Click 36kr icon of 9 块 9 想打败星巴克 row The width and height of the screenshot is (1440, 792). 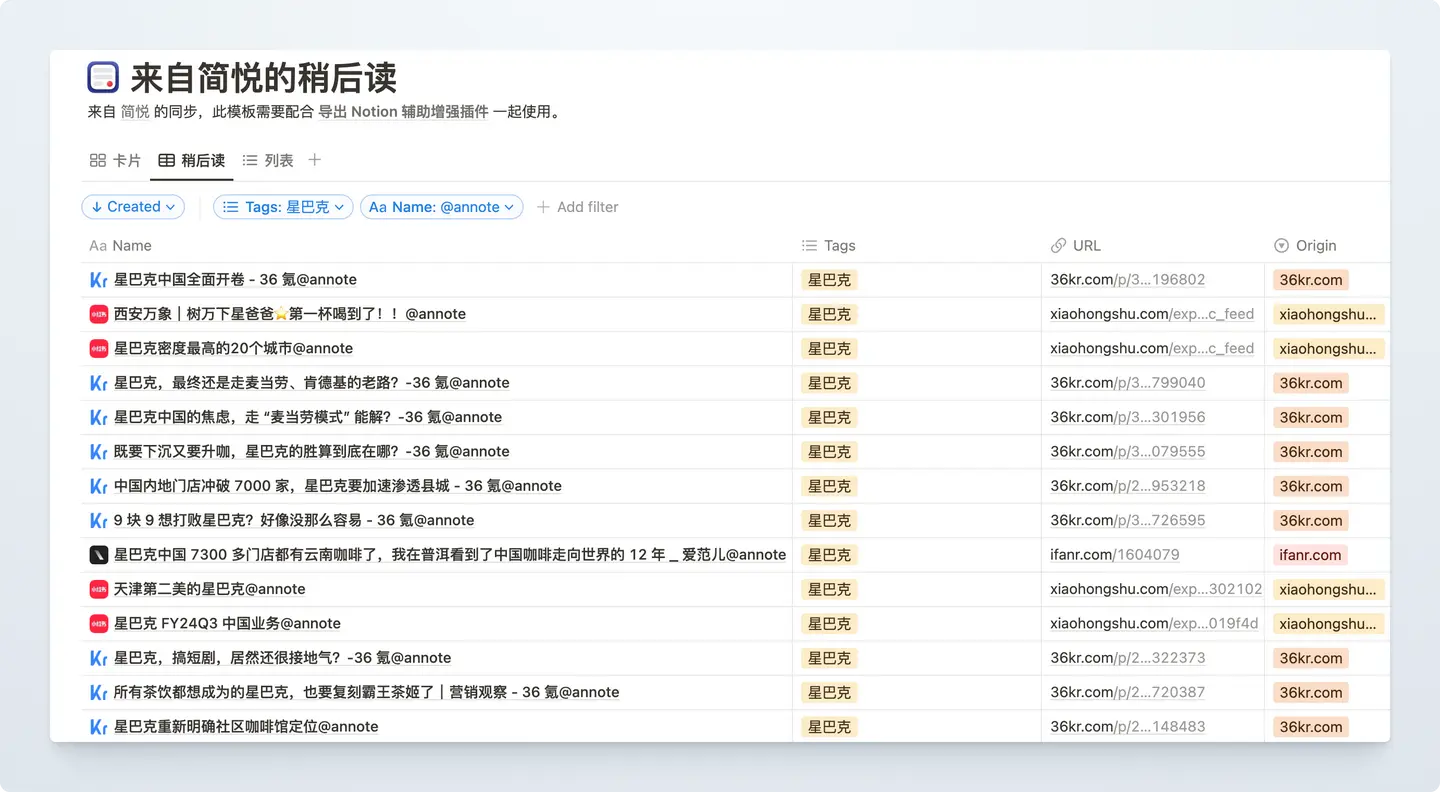point(98,520)
